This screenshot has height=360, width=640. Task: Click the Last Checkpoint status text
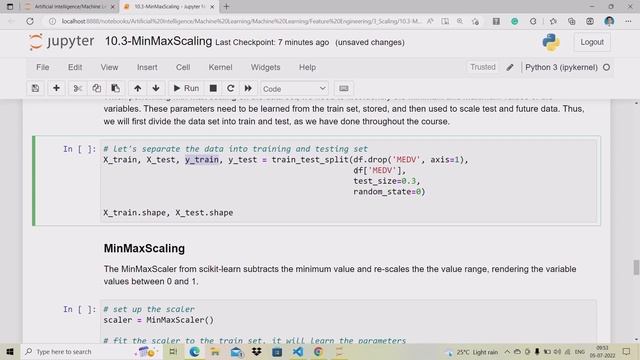coord(272,42)
